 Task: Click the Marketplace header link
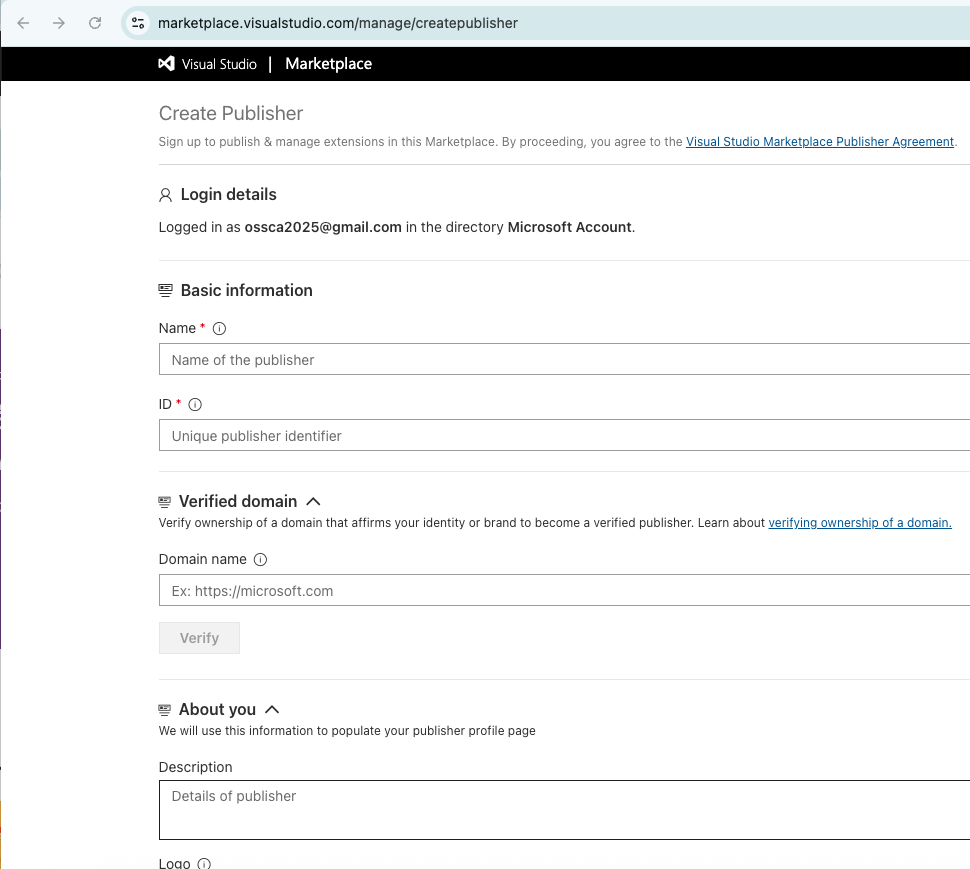328,64
